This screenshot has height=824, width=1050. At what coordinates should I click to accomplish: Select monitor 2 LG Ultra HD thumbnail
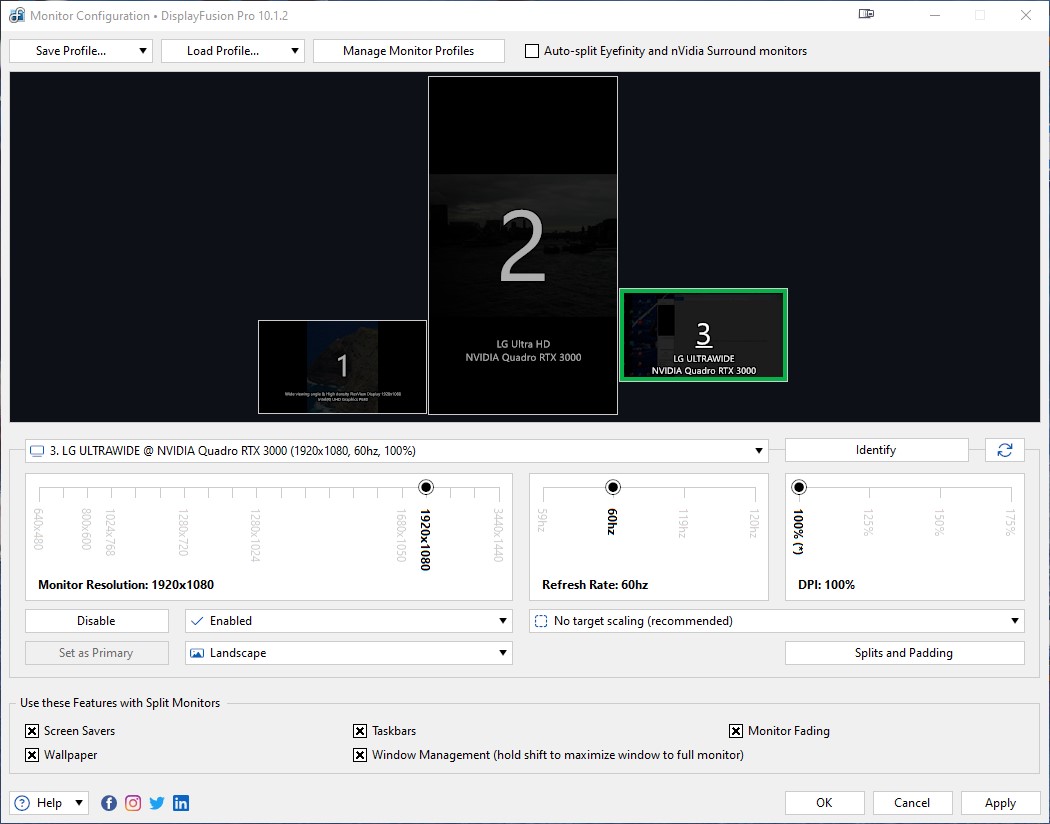click(x=522, y=246)
